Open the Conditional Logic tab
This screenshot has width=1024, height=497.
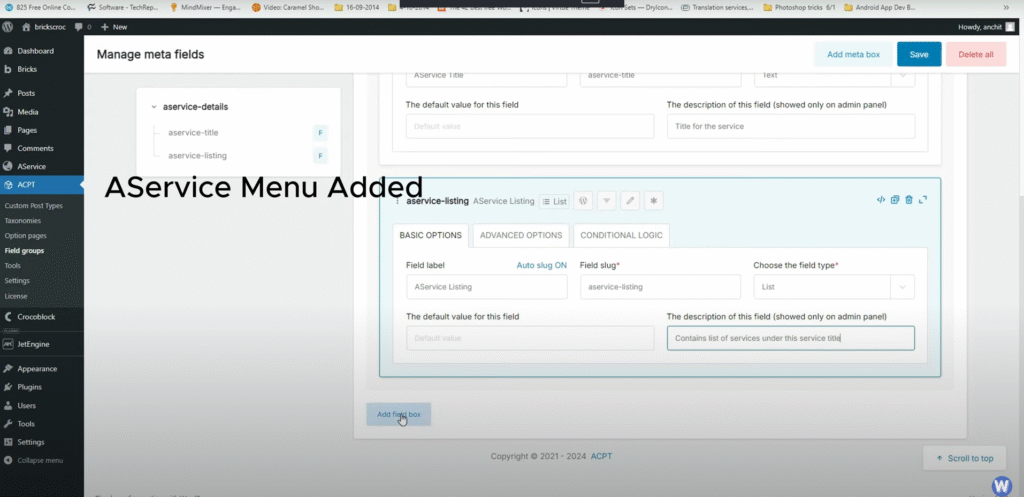(x=621, y=235)
